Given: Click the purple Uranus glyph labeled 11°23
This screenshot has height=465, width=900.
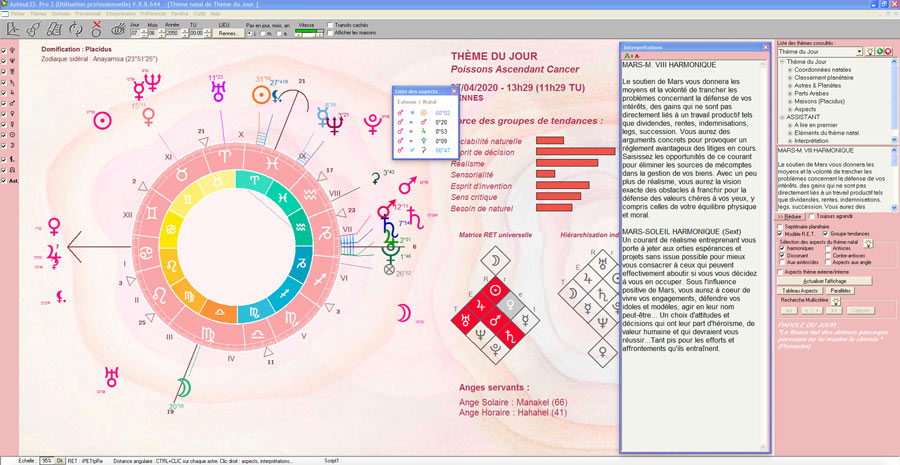Looking at the screenshot, I should pos(218,92).
